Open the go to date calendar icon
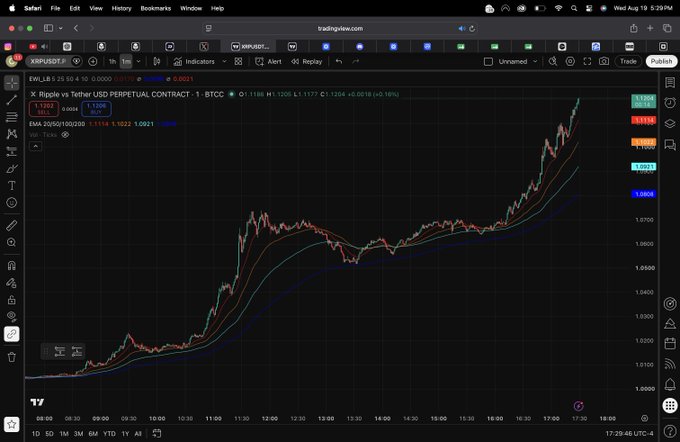680x442 pixels. 157,433
